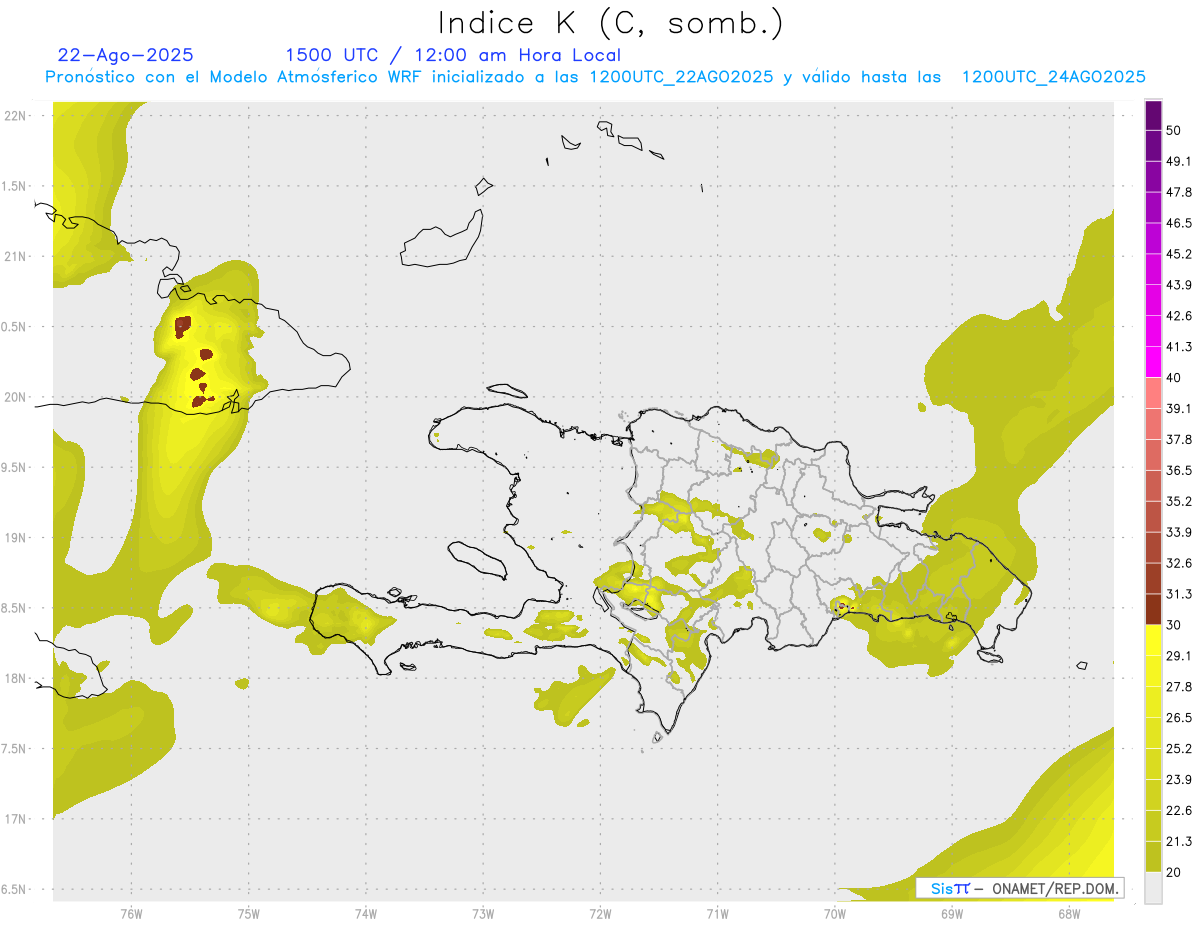Click the colorbar value '39.1'
This screenshot has height=927, width=1200.
[1179, 409]
